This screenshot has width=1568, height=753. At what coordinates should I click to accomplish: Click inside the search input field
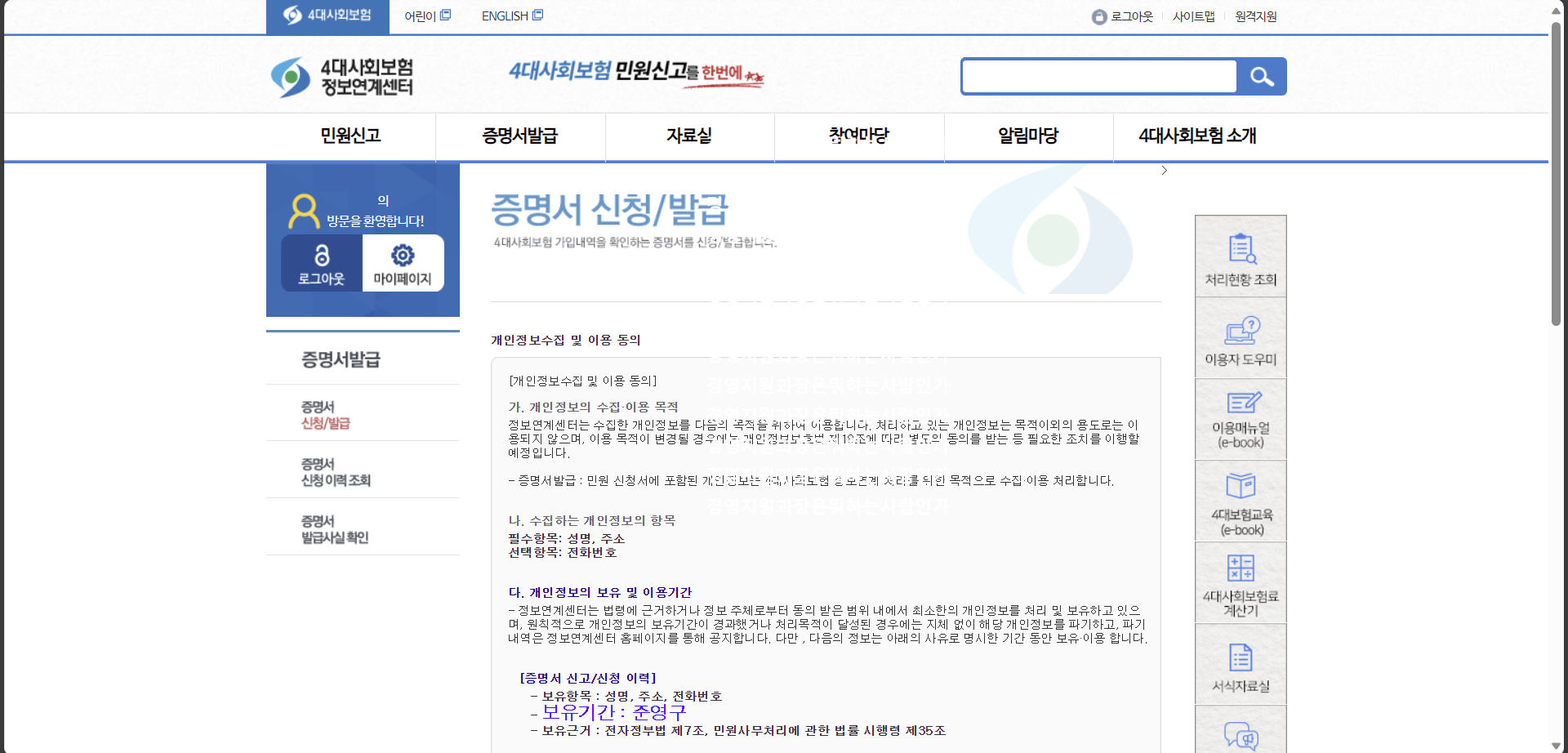point(1098,76)
